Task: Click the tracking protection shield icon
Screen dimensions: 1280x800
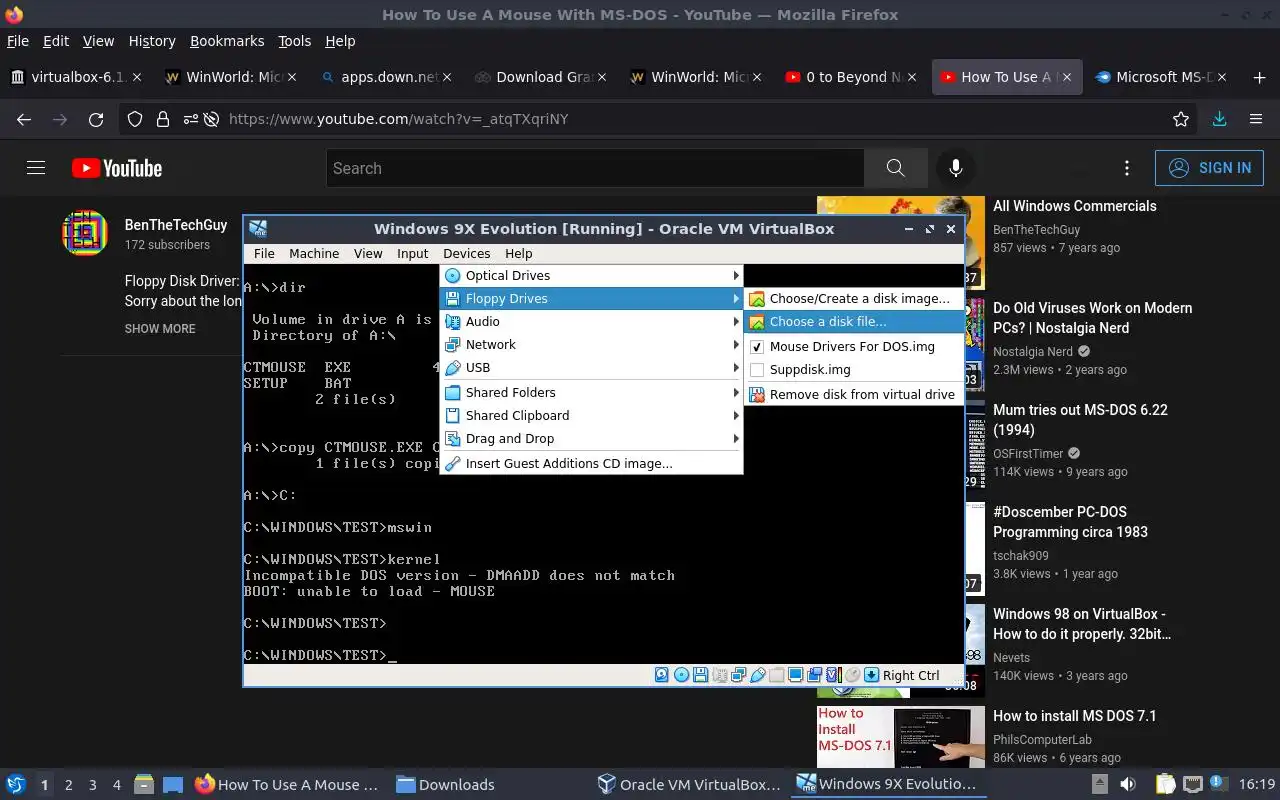Action: tap(135, 119)
